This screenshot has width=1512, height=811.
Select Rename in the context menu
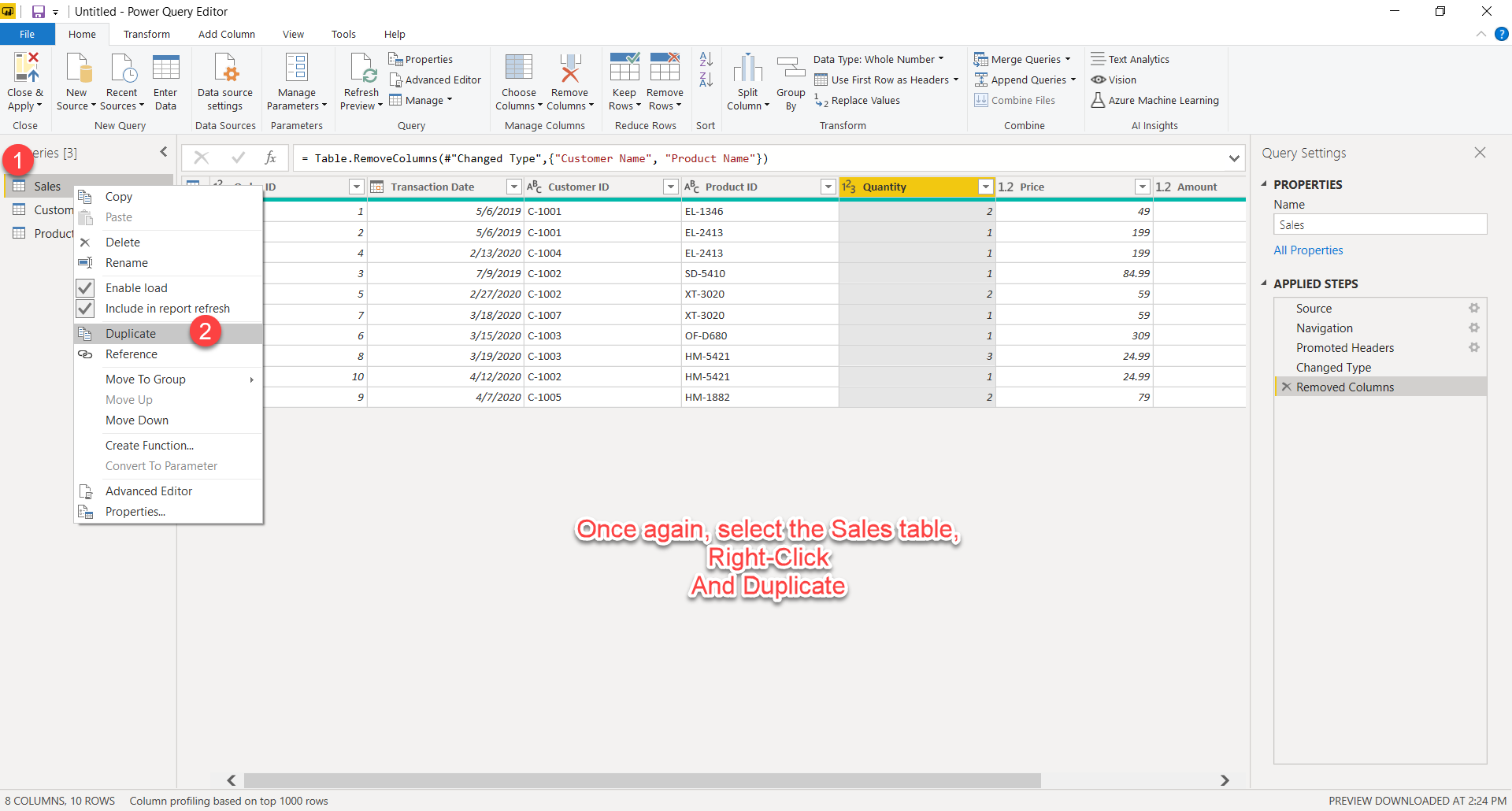pos(169,263)
